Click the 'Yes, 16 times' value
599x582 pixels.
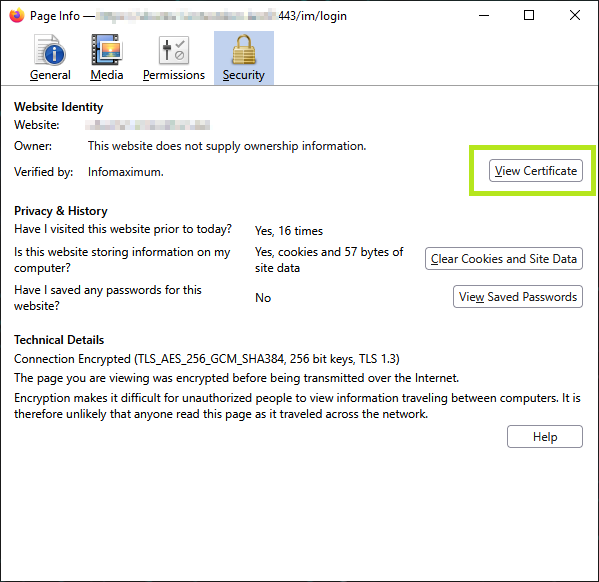[x=289, y=231]
